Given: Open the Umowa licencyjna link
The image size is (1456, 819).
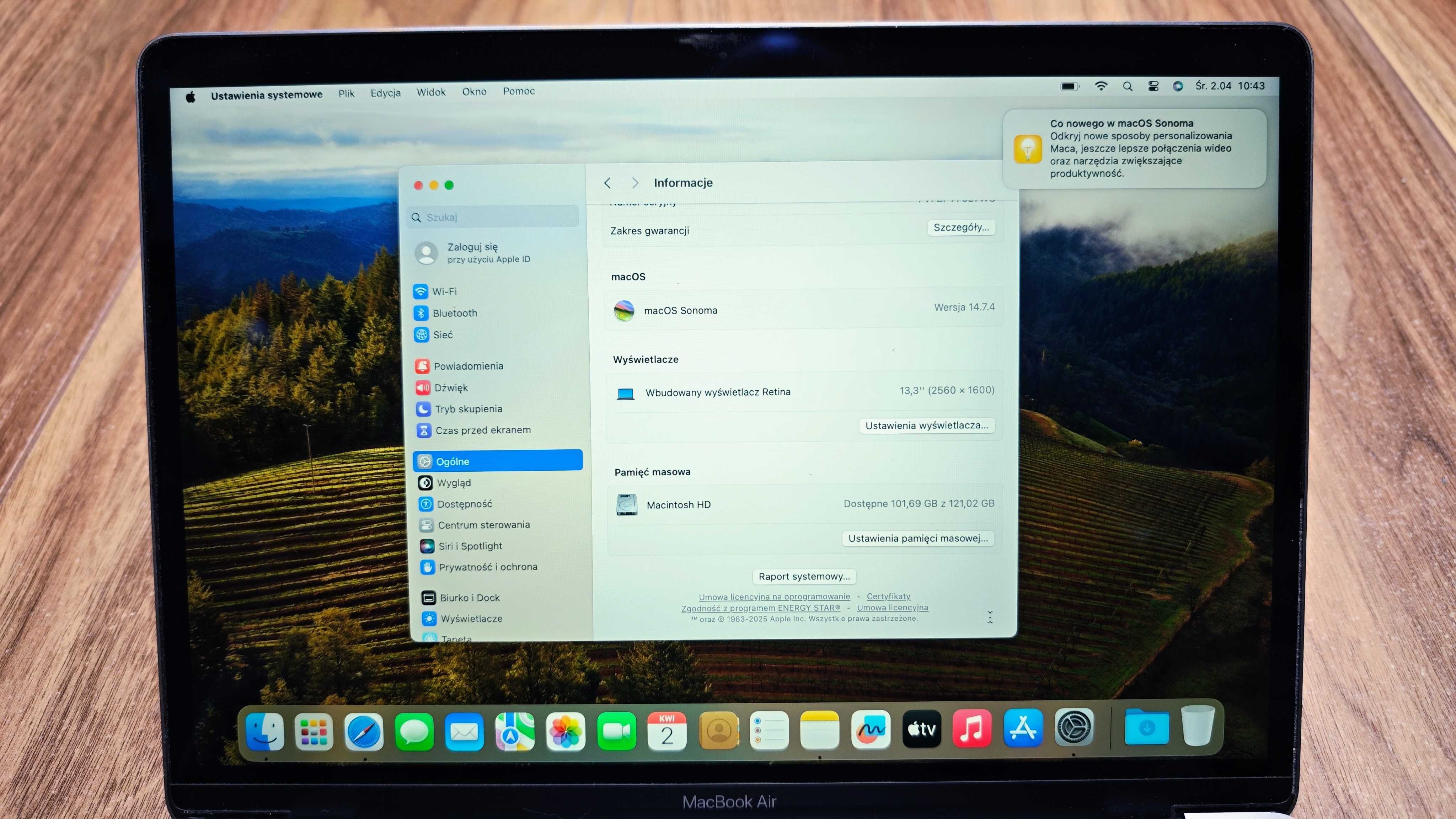Looking at the screenshot, I should coord(893,607).
